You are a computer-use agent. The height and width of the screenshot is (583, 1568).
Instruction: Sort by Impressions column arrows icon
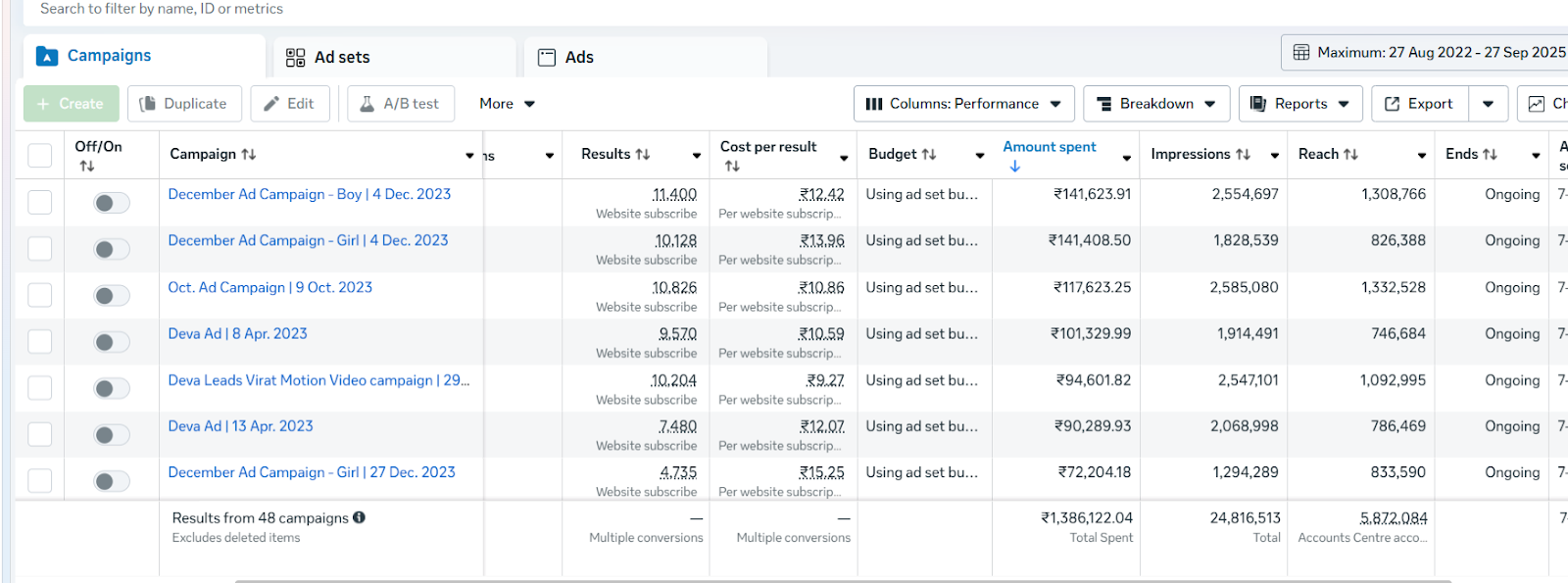1243,155
